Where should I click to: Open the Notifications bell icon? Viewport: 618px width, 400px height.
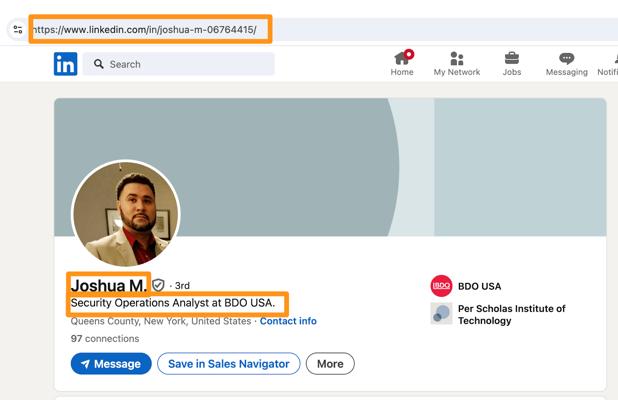tap(610, 64)
